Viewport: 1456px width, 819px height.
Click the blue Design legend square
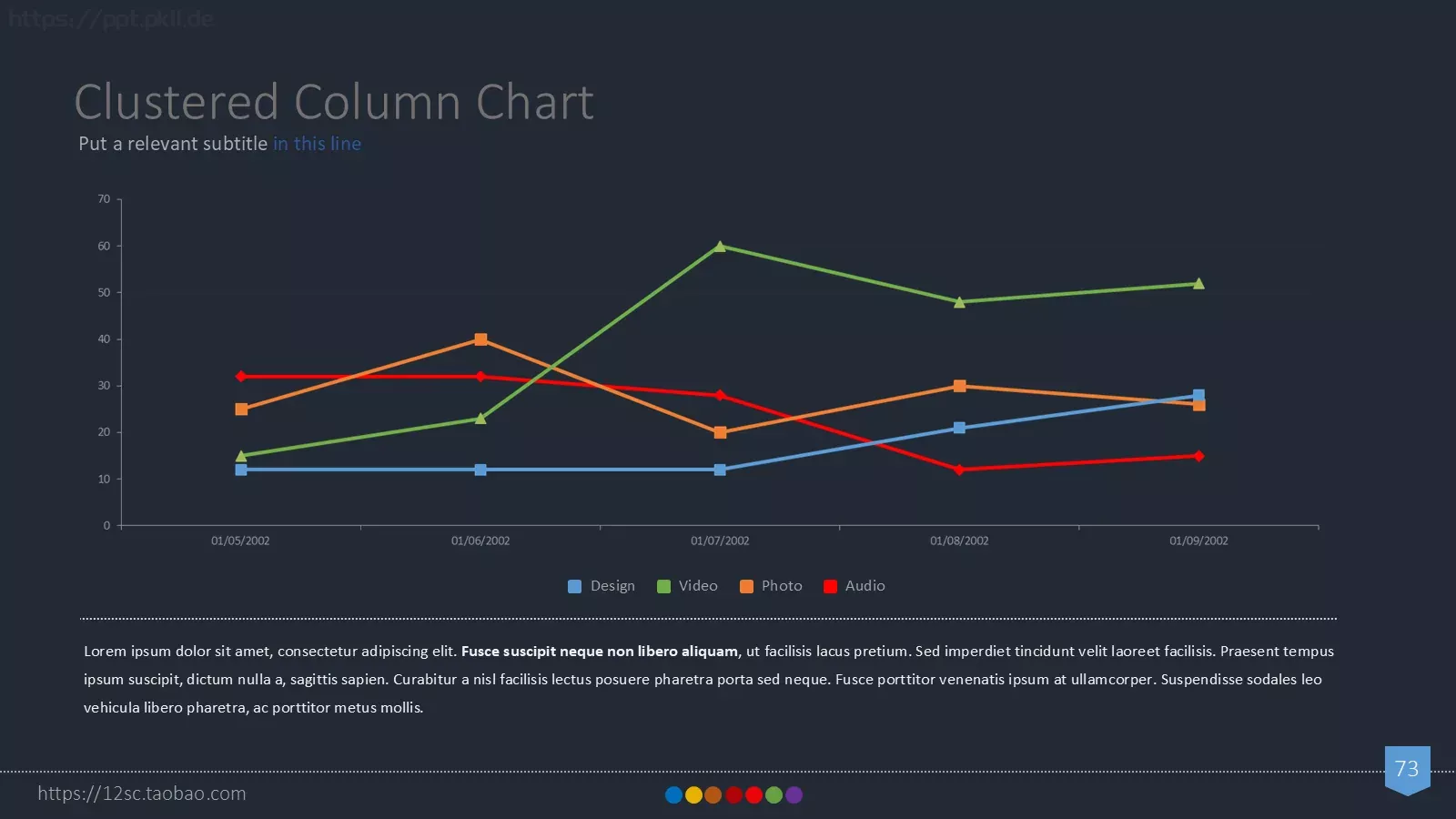click(574, 587)
